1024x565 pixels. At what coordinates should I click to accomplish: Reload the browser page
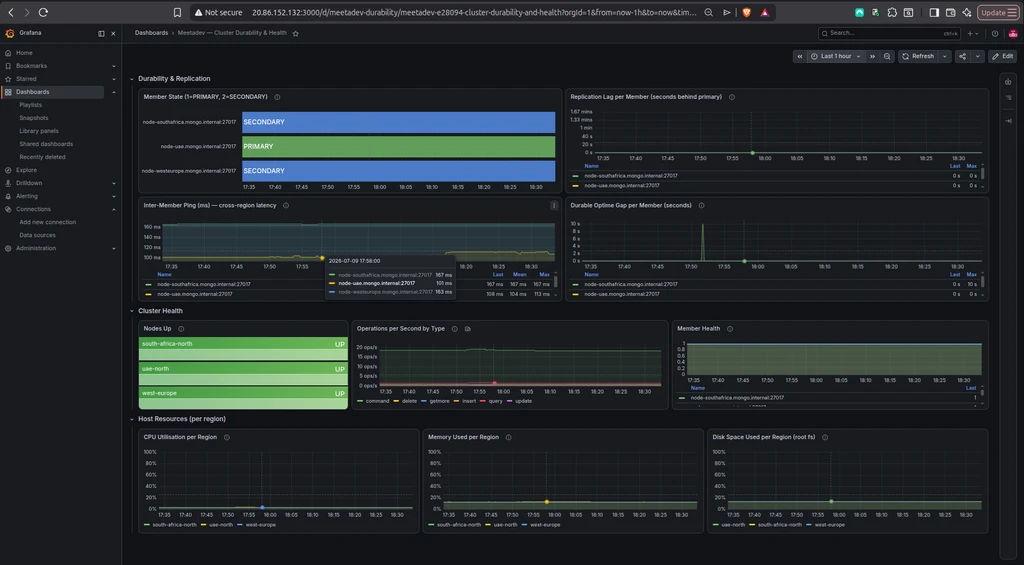pos(43,12)
